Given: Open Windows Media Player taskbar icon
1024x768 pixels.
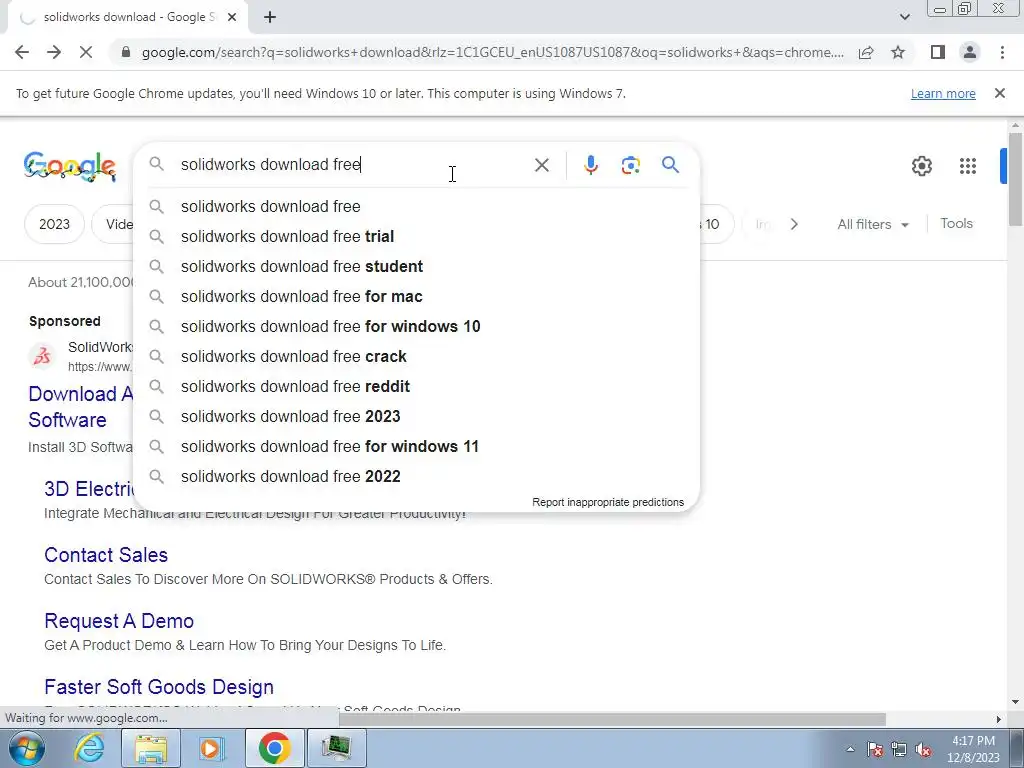Looking at the screenshot, I should point(212,748).
